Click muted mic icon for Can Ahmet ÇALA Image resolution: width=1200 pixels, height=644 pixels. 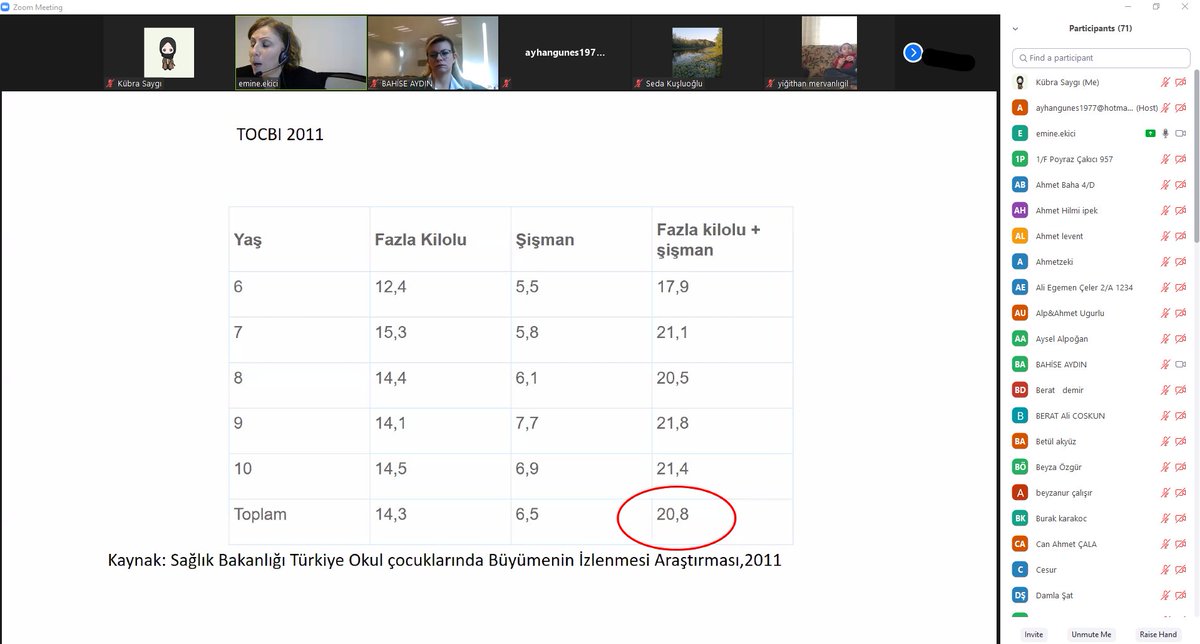pyautogui.click(x=1165, y=544)
